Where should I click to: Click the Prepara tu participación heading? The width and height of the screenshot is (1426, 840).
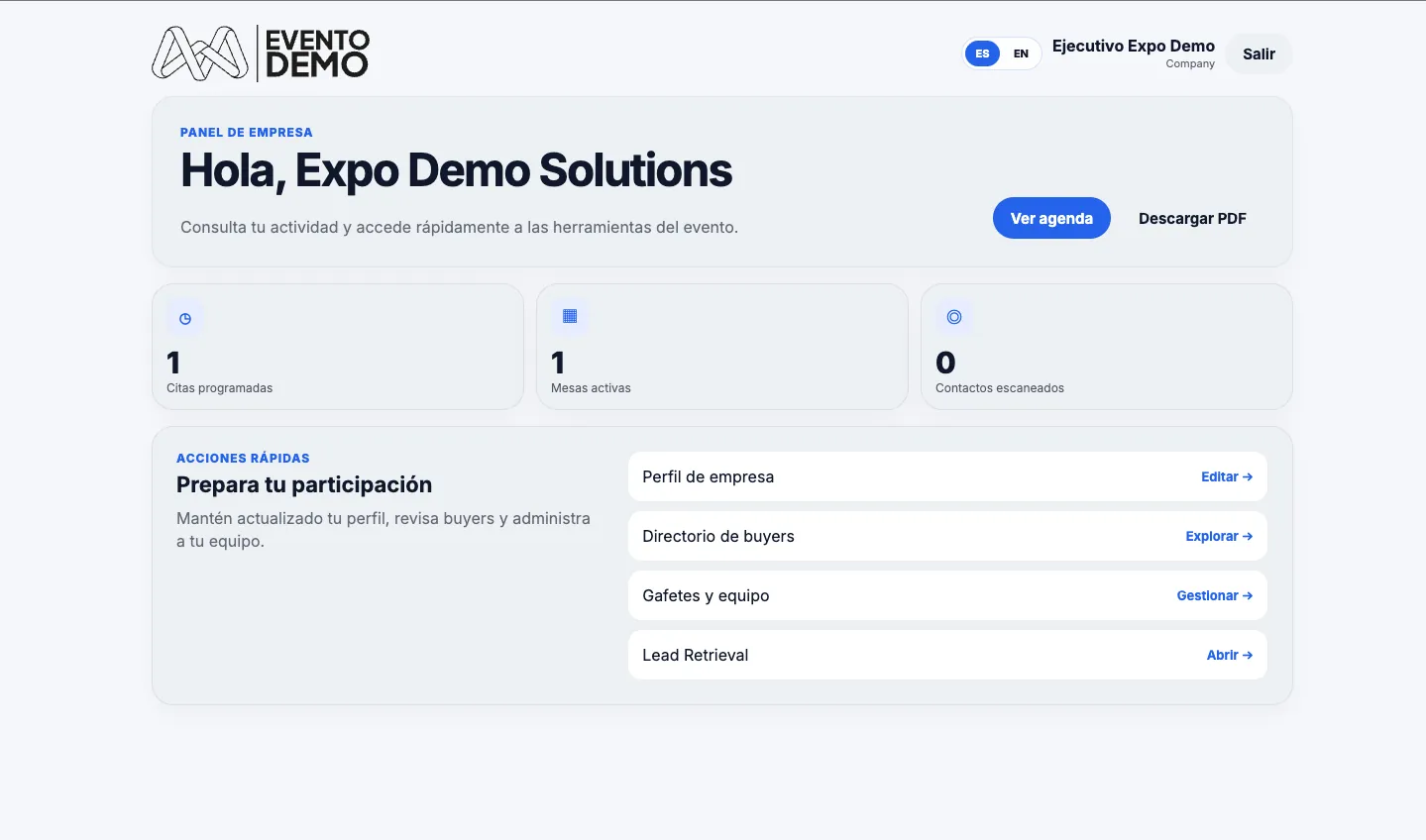coord(304,484)
